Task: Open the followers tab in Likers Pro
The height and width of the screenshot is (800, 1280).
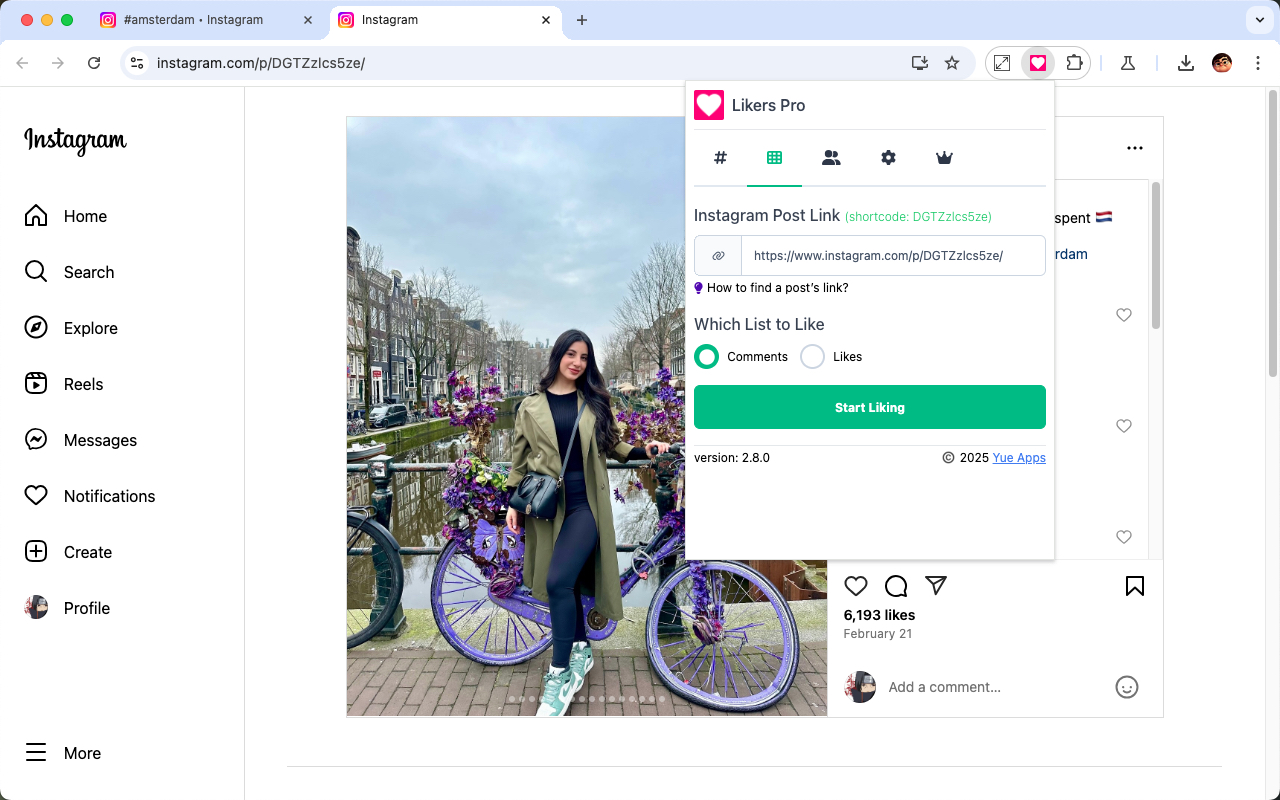Action: point(831,157)
